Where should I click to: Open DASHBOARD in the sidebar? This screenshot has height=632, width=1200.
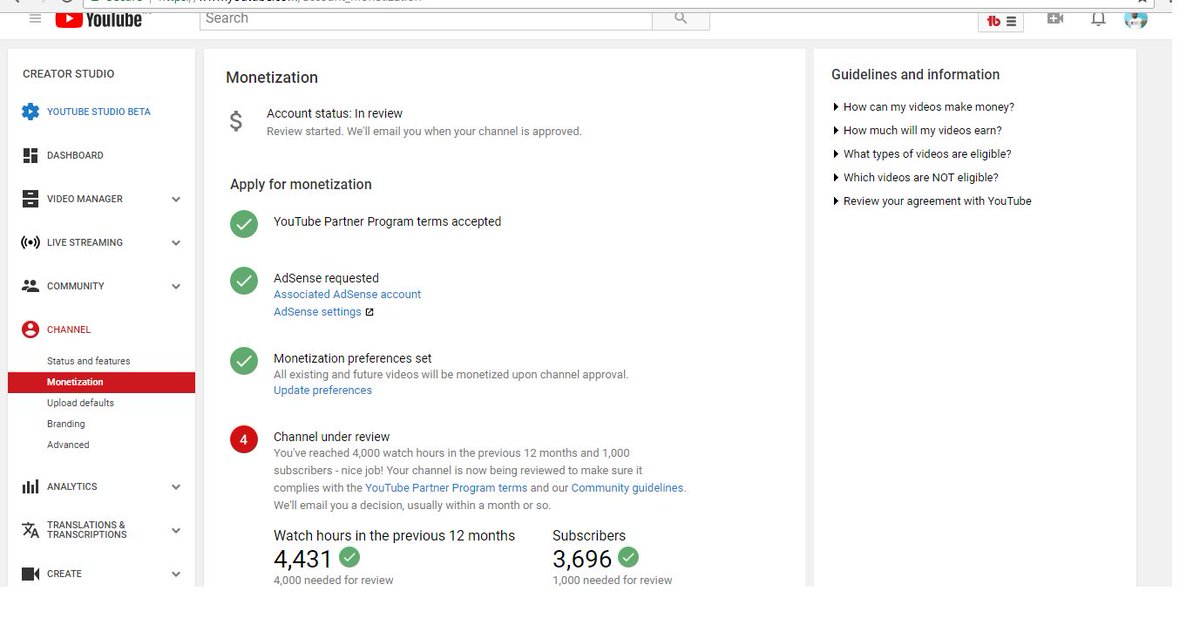[75, 155]
